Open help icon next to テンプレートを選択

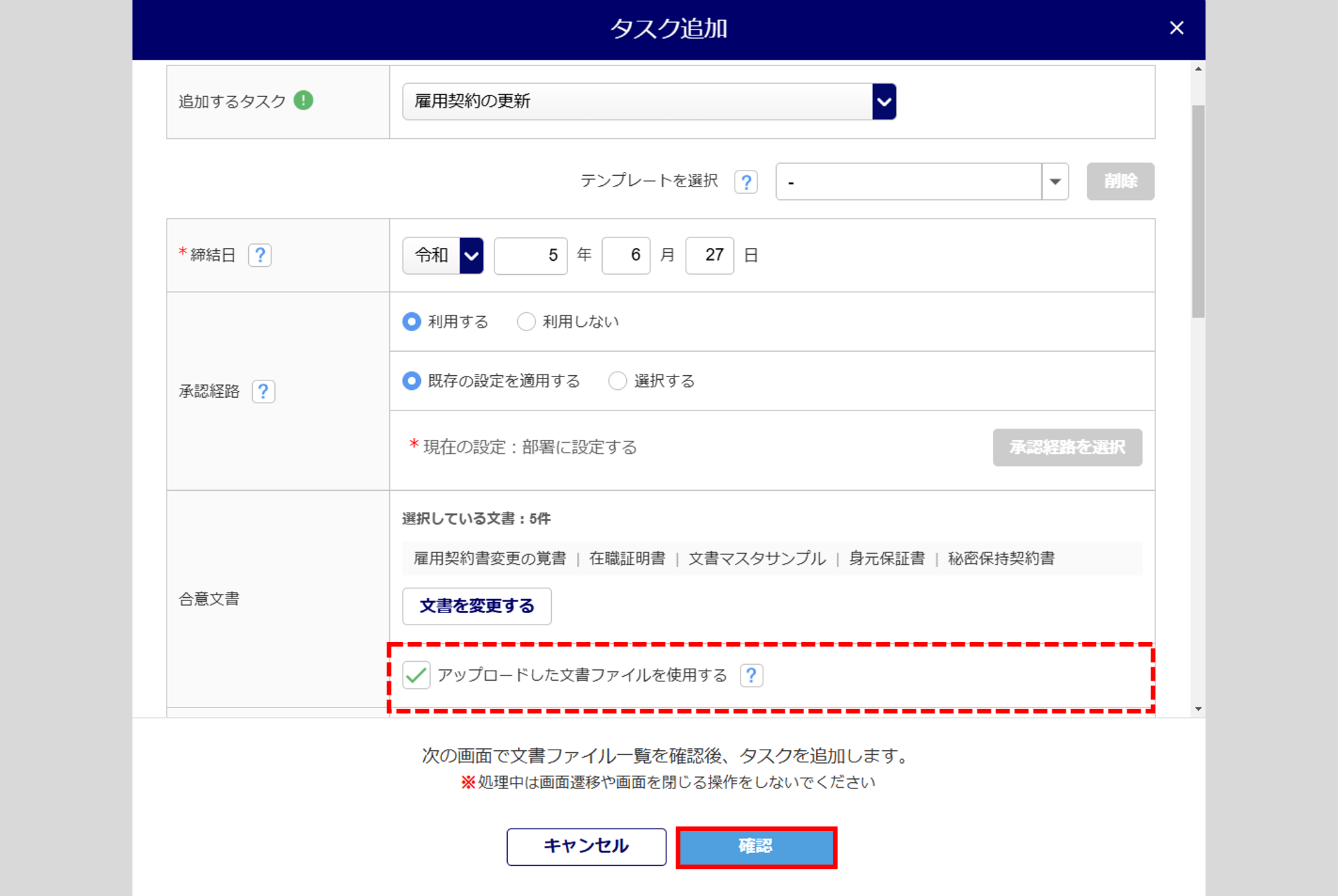click(x=746, y=182)
